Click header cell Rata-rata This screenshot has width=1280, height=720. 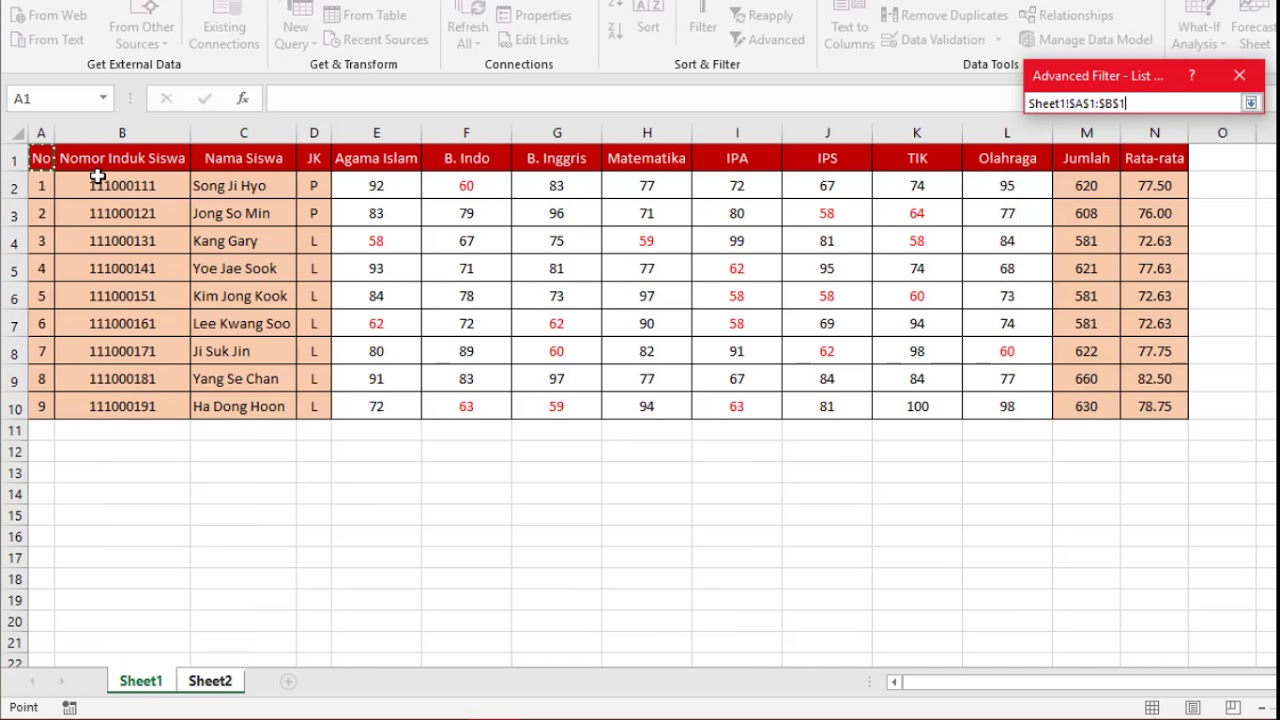pos(1154,158)
